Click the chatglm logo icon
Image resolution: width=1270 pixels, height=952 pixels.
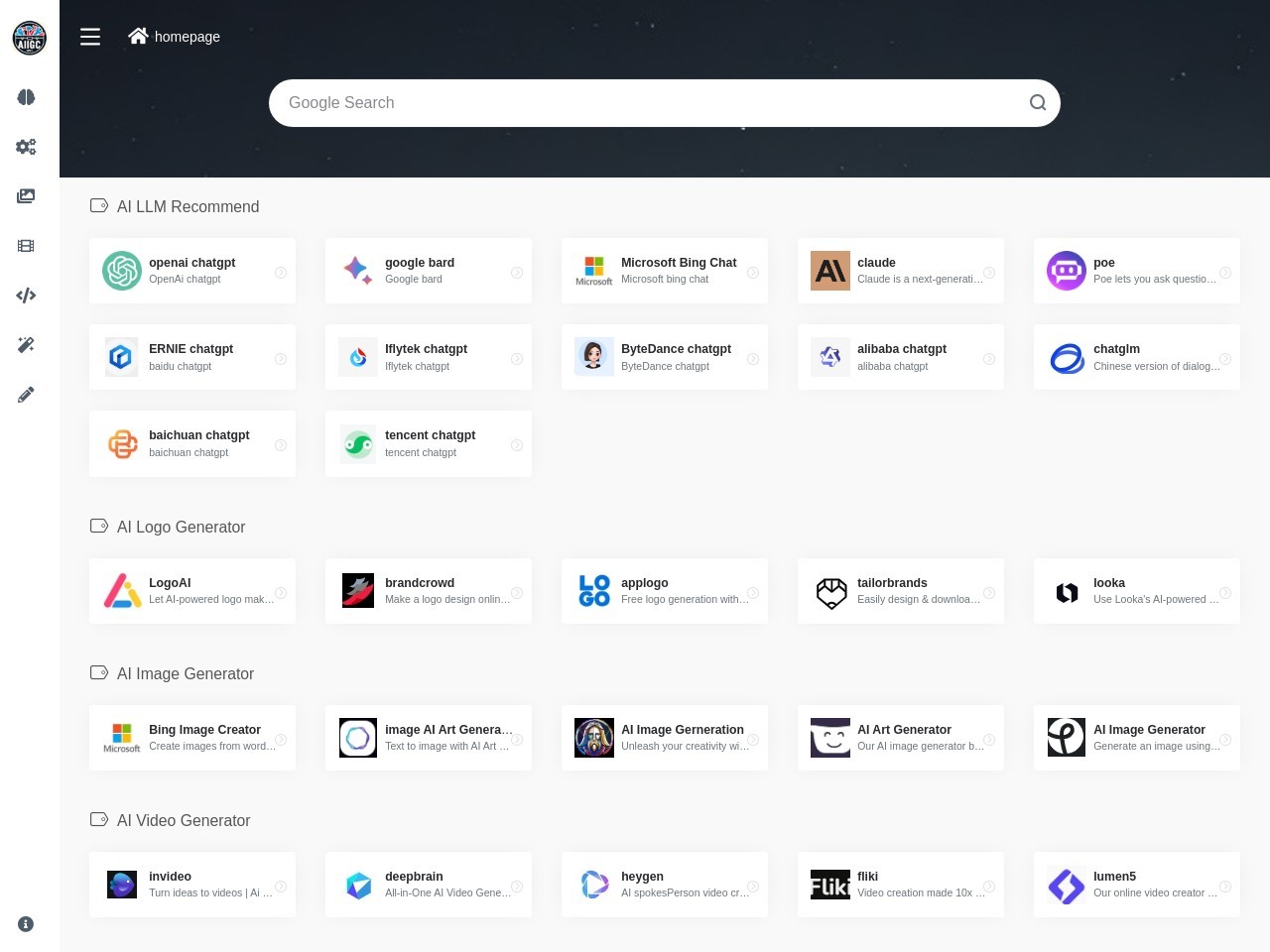pyautogui.click(x=1067, y=357)
